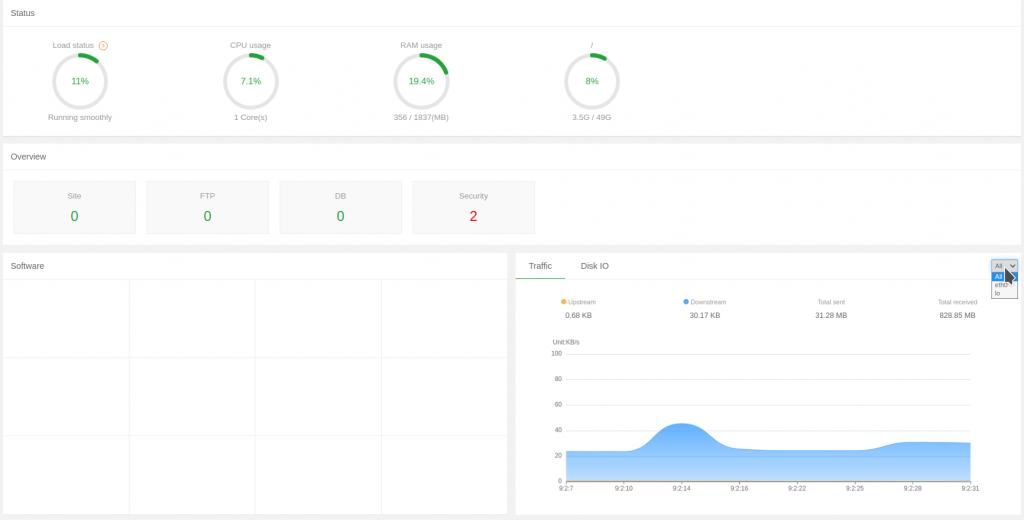Click the RAM usage 19.4% gauge

[x=421, y=82]
